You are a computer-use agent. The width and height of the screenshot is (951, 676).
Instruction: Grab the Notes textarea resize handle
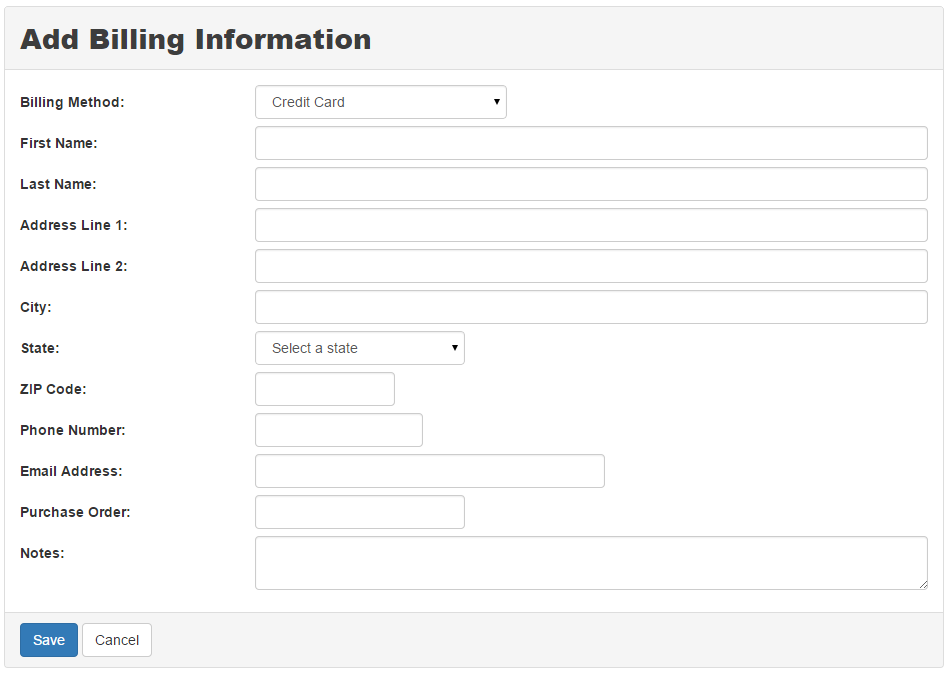(922, 584)
